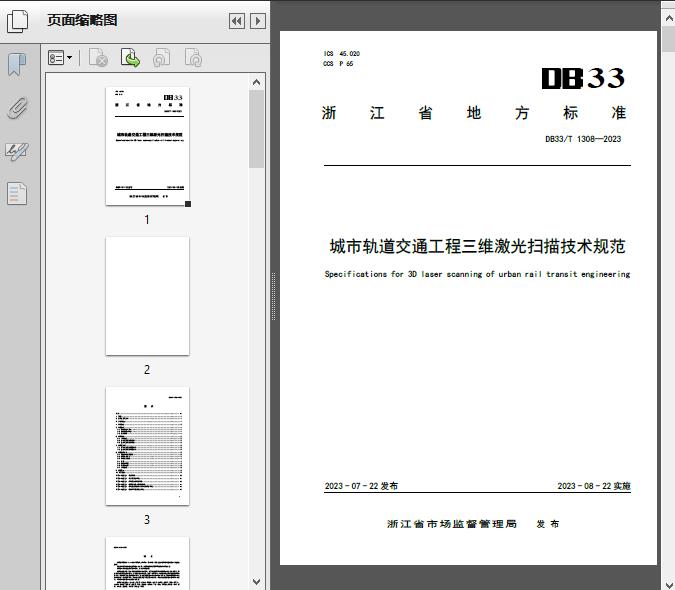This screenshot has width=675, height=590.
Task: Click the rotate pages counterclockwise icon
Action: tap(161, 58)
